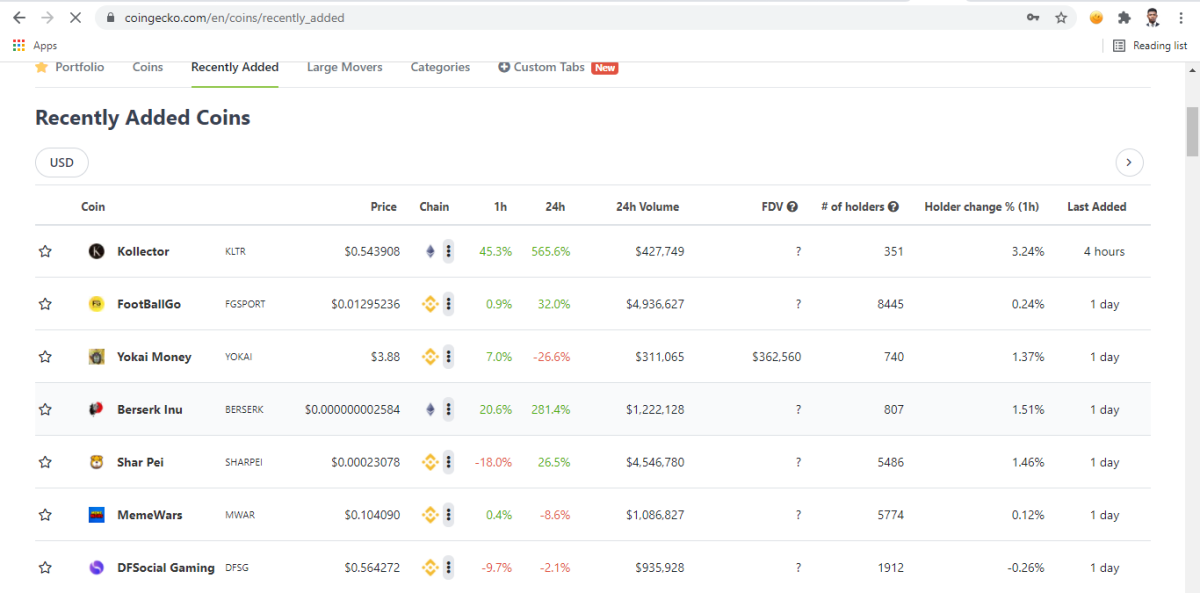This screenshot has height=593, width=1200.
Task: Open the FootBallGo coin page link
Action: coord(149,304)
